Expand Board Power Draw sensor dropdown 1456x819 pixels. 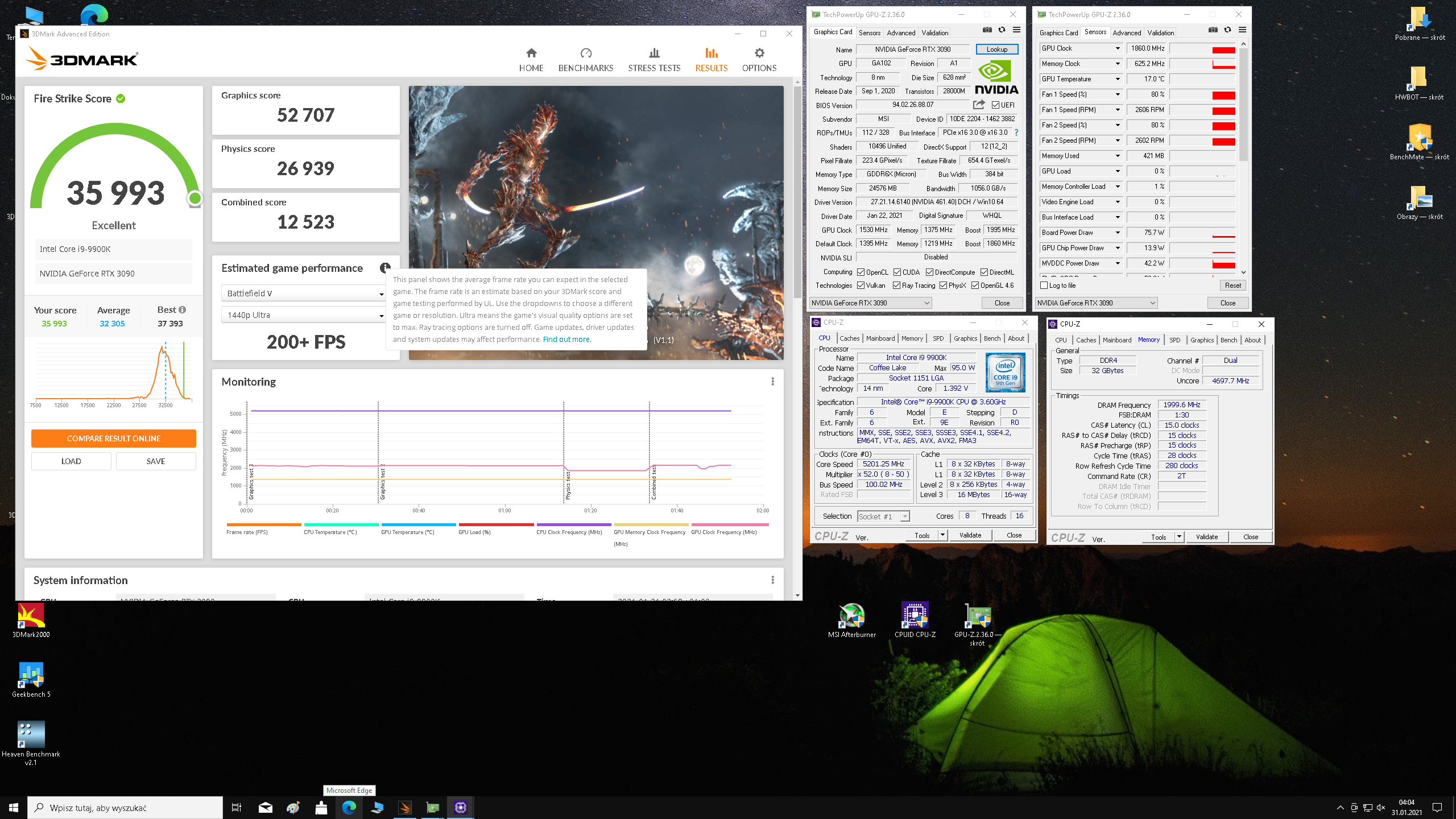coord(1118,233)
